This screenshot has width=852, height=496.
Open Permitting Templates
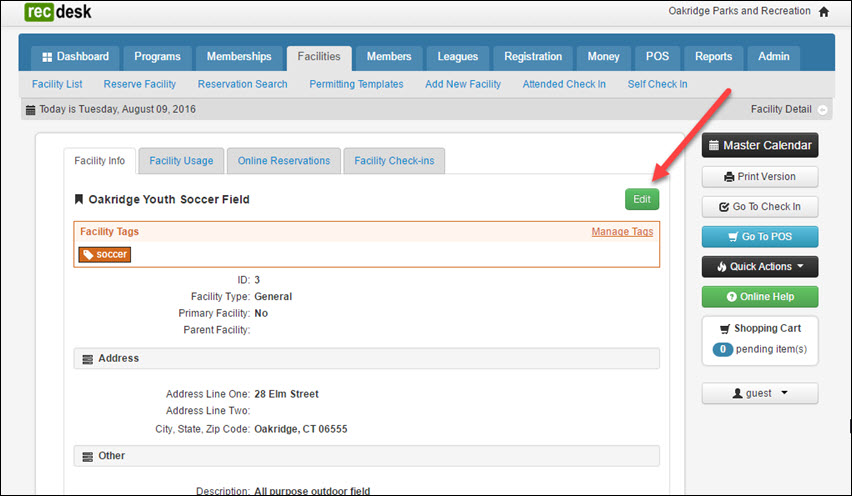[x=356, y=84]
